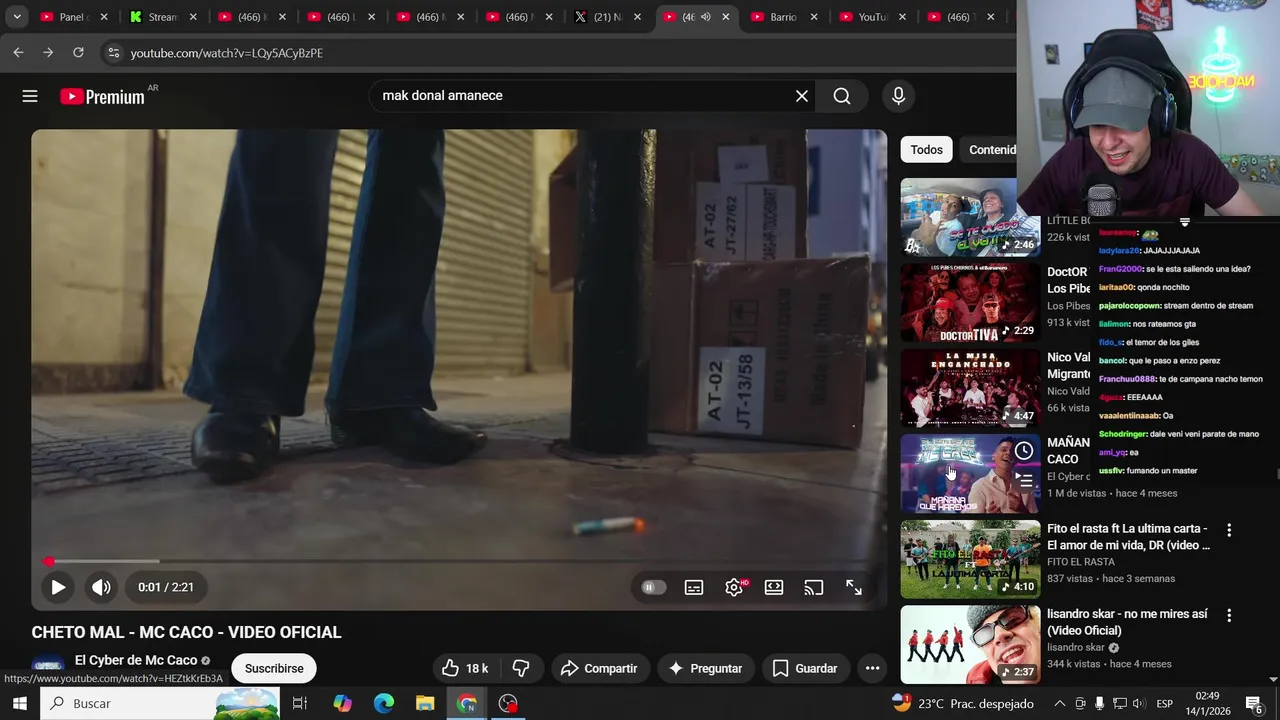Switch to theater mode view
1280x720 pixels.
[x=774, y=587]
